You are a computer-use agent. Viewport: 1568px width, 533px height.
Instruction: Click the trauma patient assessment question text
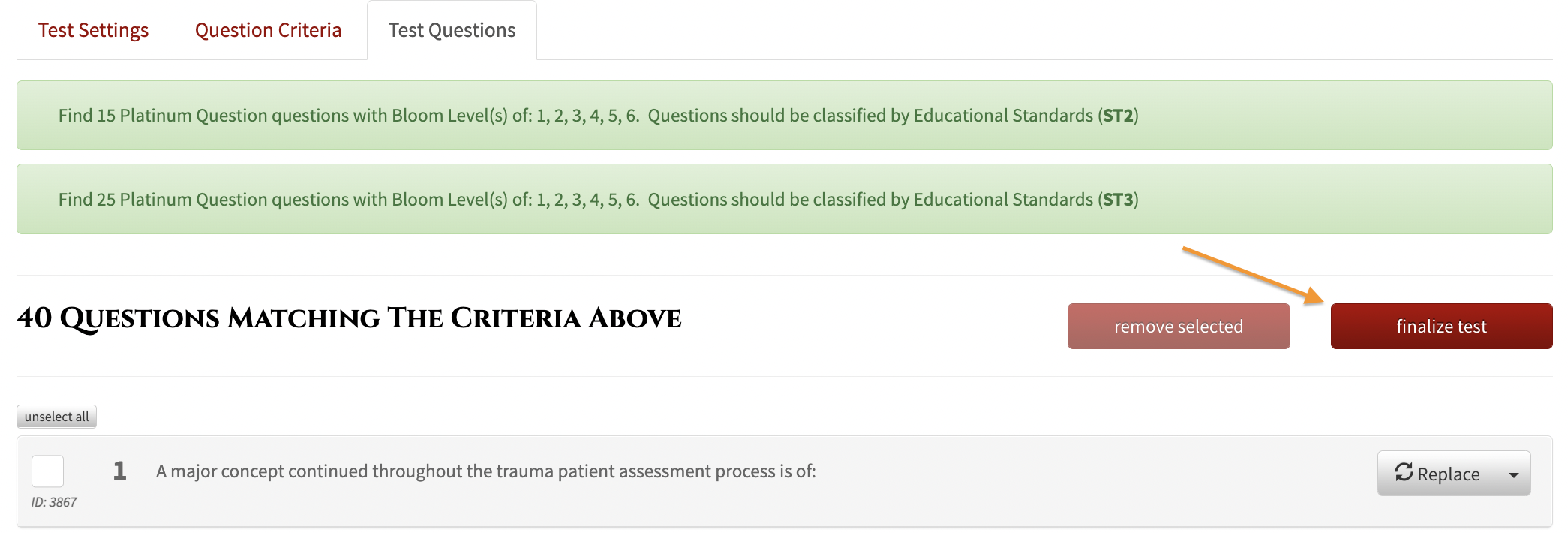485,471
